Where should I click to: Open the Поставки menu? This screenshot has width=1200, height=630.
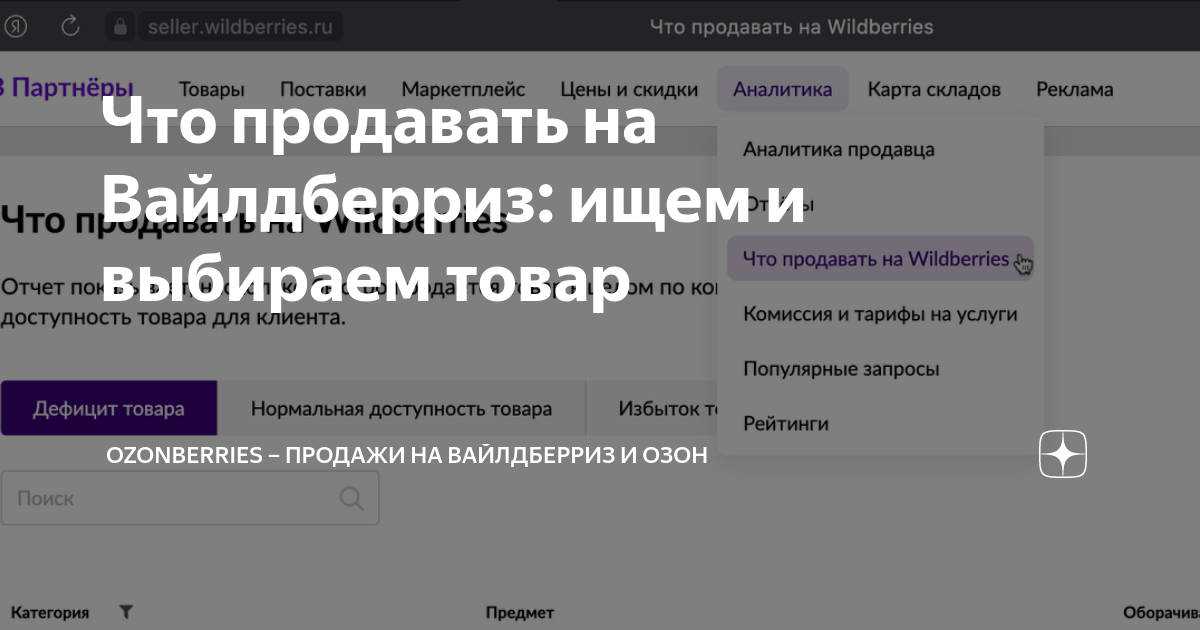[x=323, y=89]
